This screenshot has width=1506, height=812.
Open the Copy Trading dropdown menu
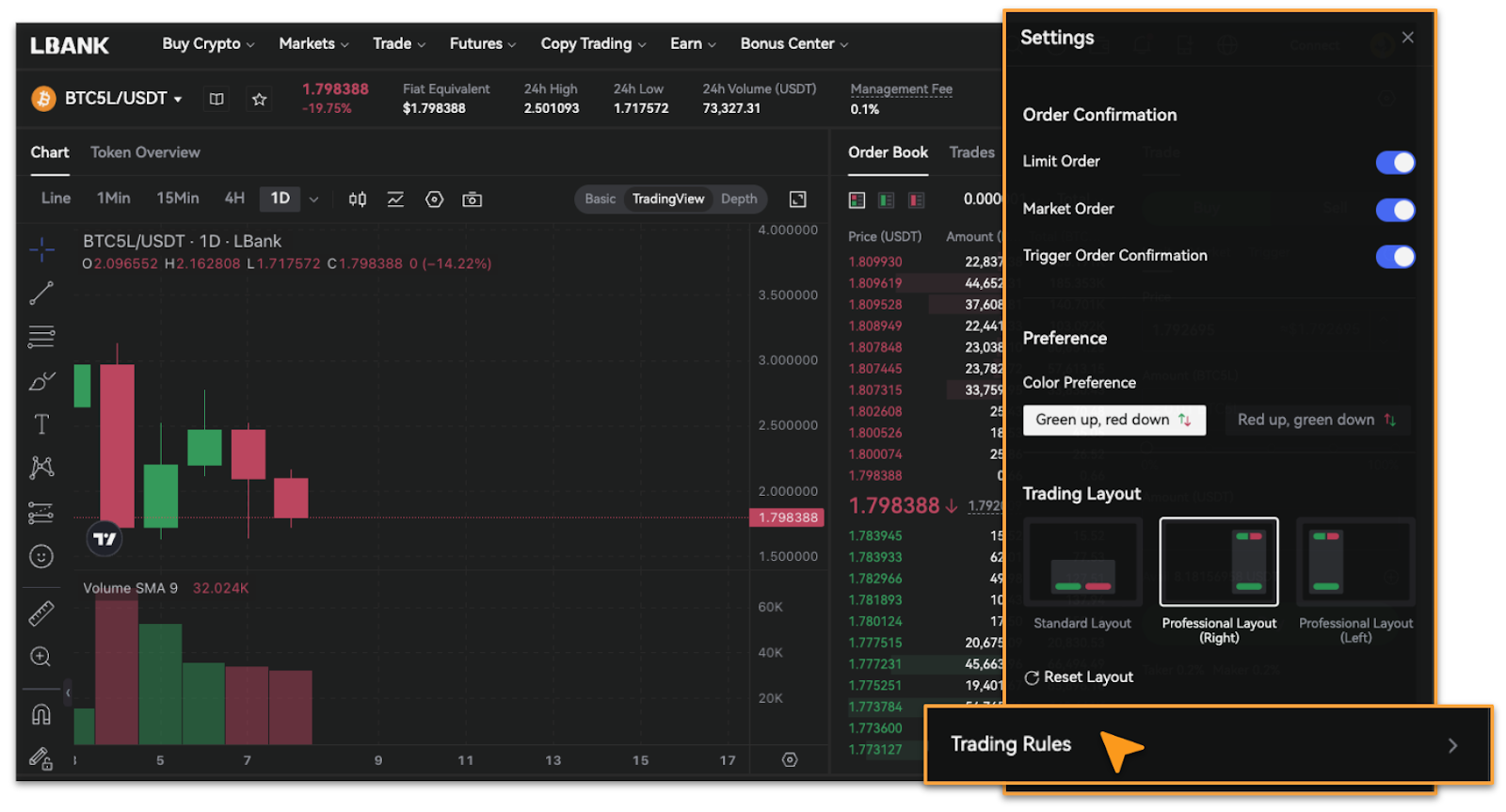tap(593, 44)
